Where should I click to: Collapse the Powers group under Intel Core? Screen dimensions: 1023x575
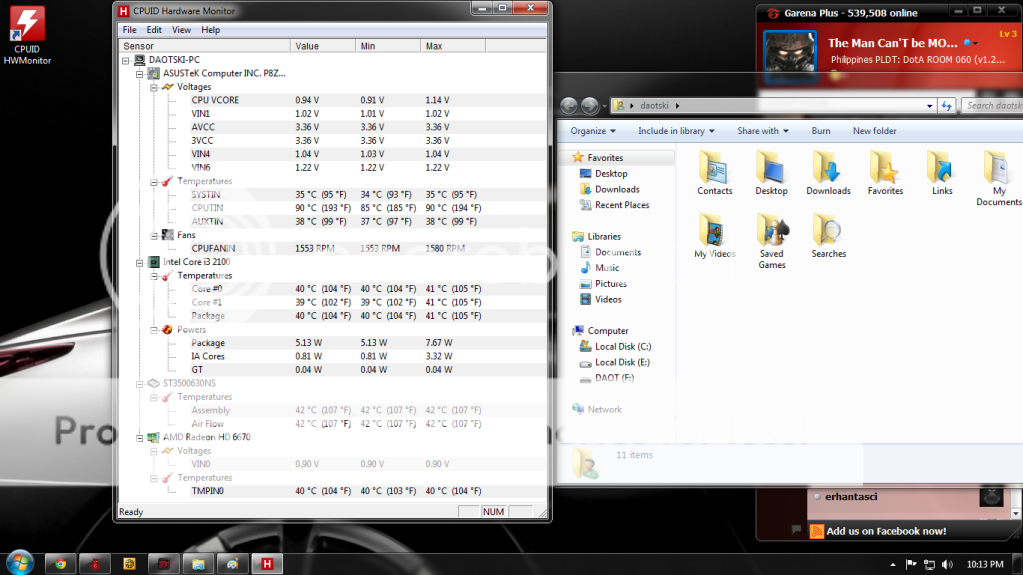[x=154, y=330]
